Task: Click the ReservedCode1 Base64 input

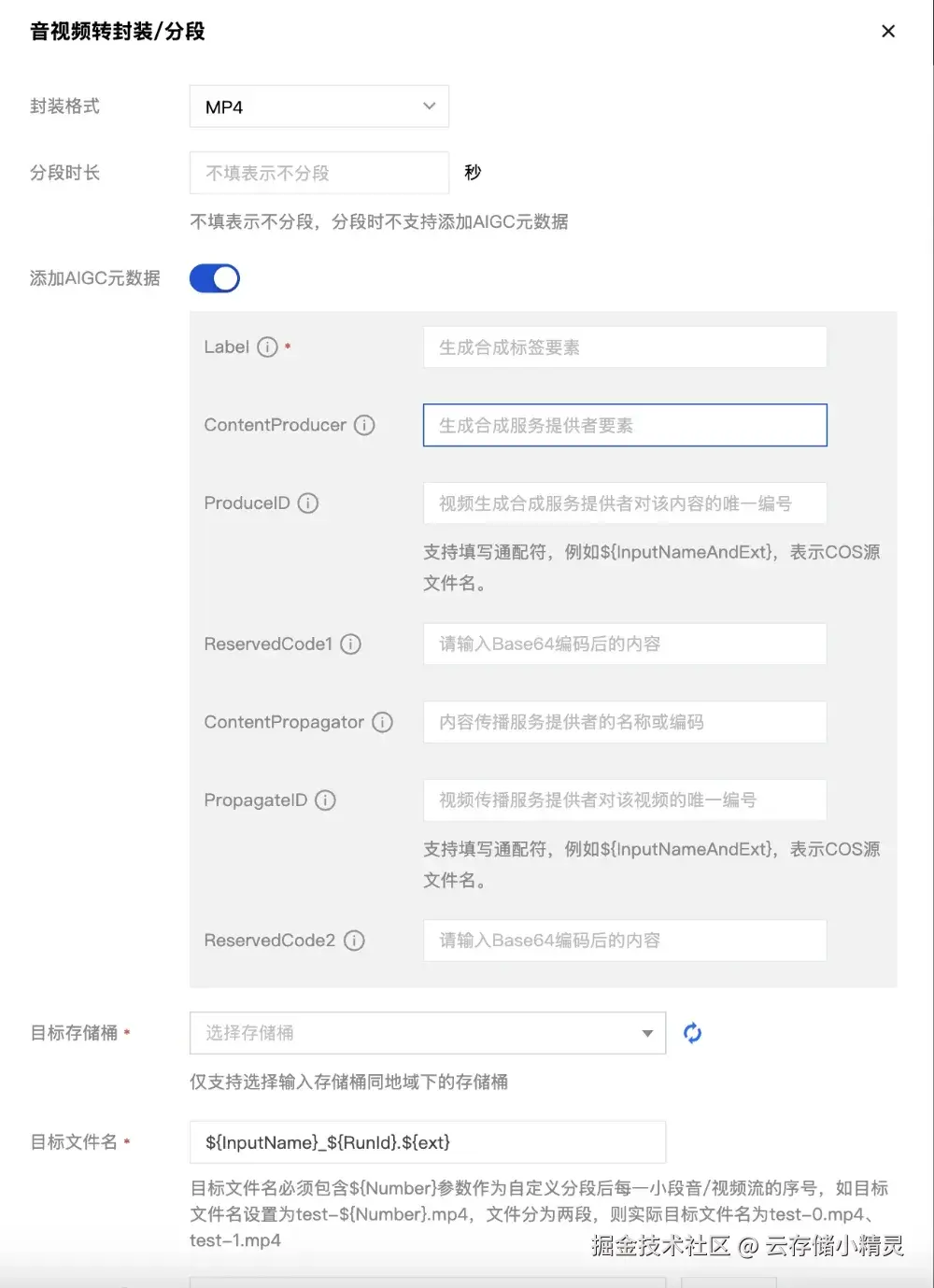Action: click(x=624, y=644)
